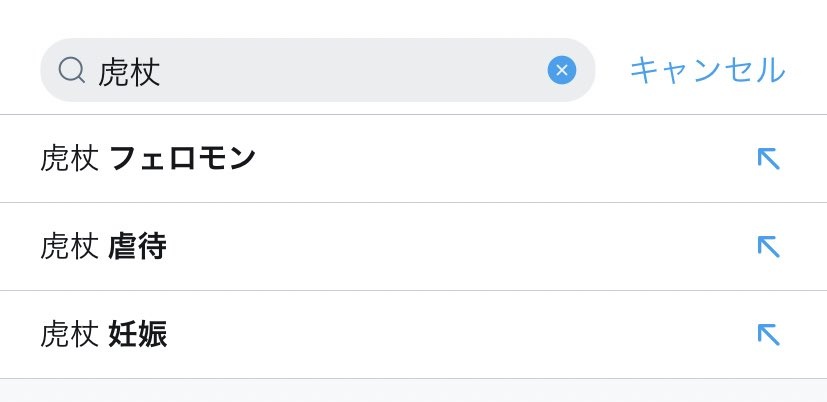The image size is (827, 402).
Task: Click the bold 妊娠 word
Action: coord(138,334)
